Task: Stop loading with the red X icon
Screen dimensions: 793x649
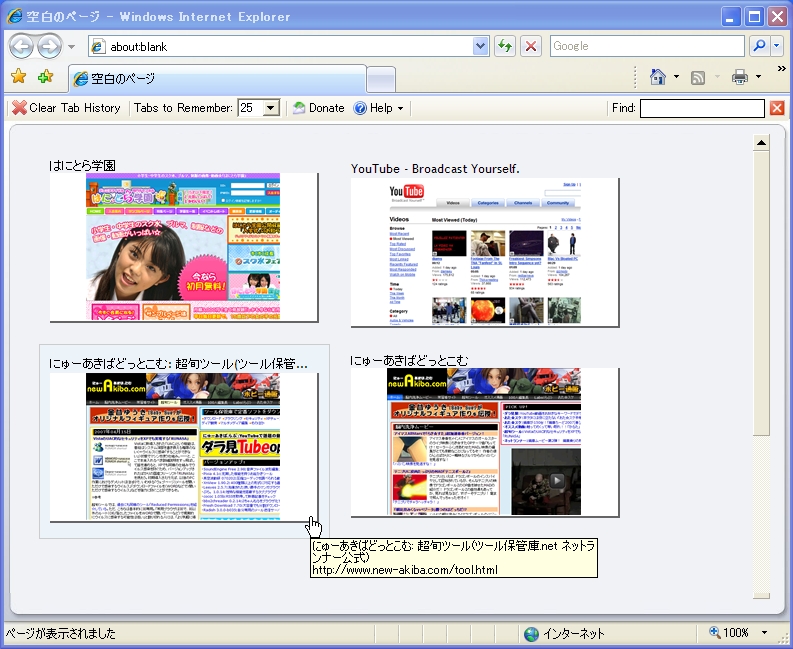Action: click(x=531, y=47)
